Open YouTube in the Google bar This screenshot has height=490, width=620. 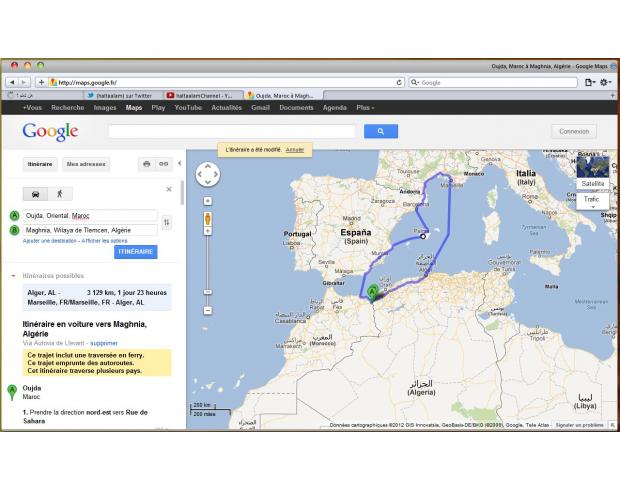pyautogui.click(x=188, y=108)
